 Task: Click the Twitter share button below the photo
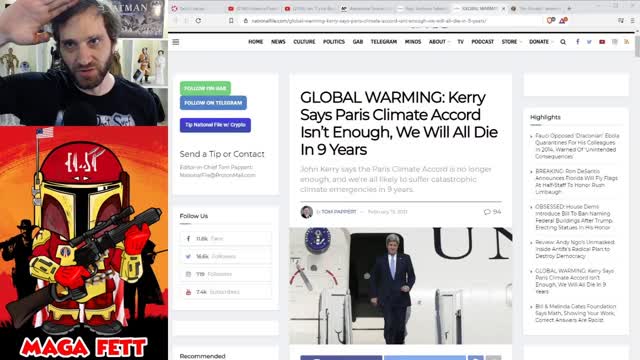click(x=424, y=358)
